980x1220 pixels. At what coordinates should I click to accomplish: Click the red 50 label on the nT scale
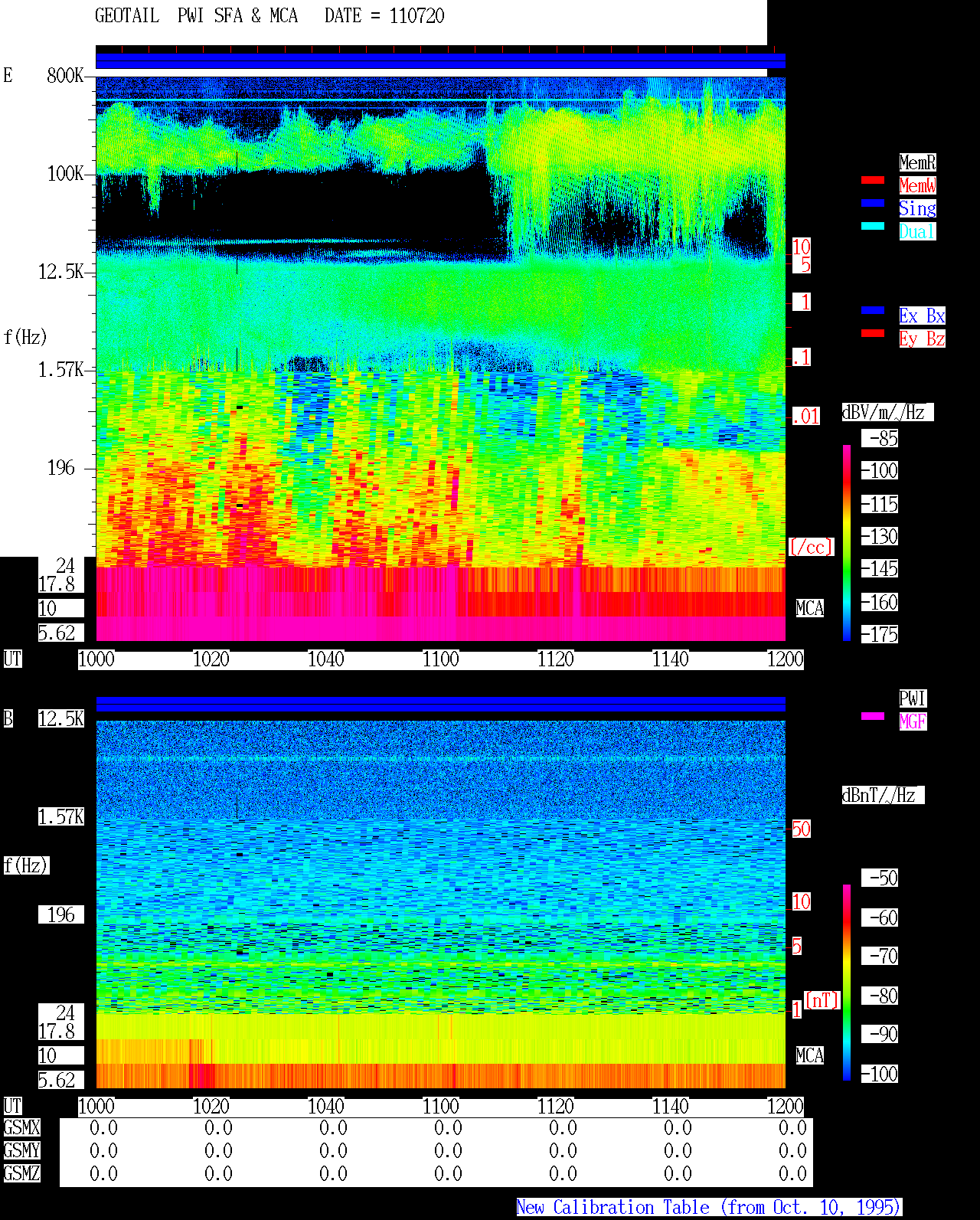(801, 829)
